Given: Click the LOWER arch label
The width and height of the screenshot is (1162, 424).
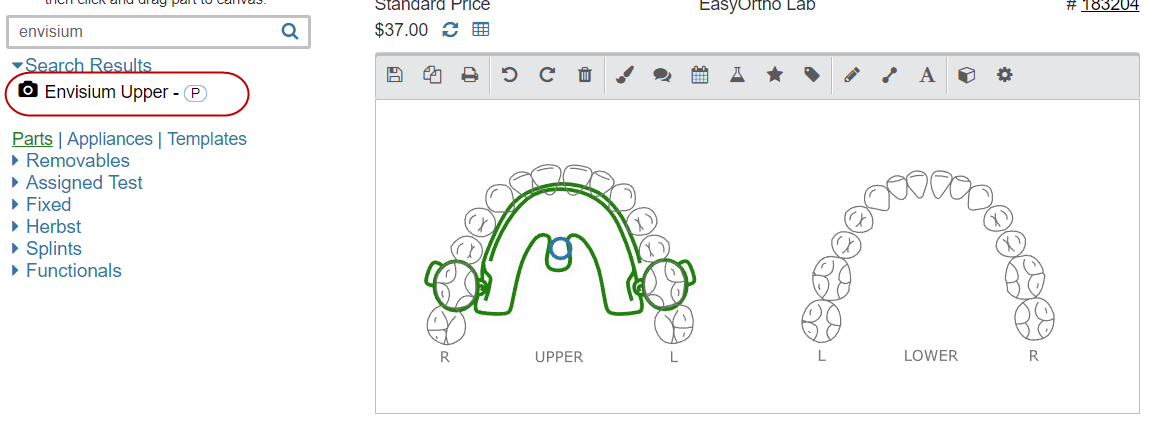Looking at the screenshot, I should (931, 356).
